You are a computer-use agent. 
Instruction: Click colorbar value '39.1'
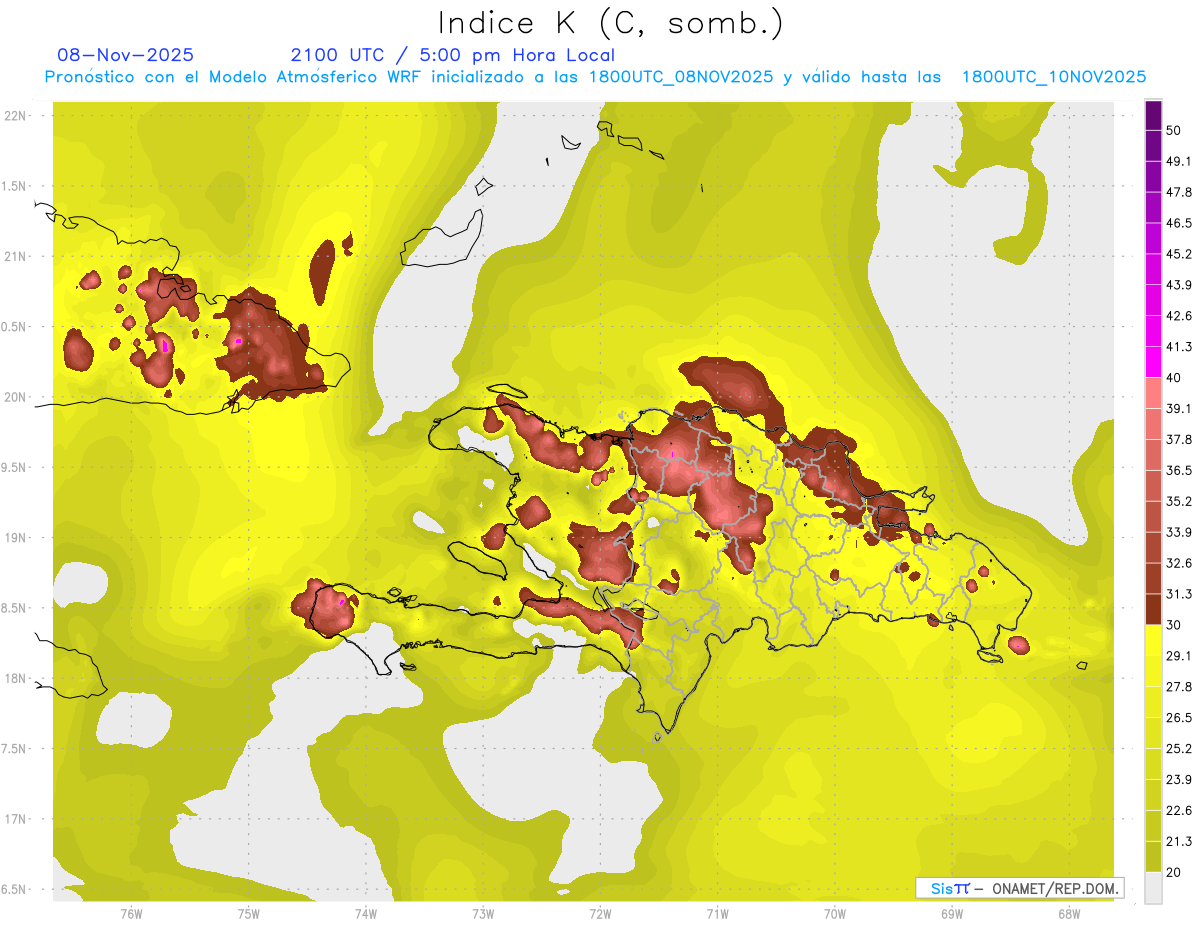pyautogui.click(x=1179, y=408)
